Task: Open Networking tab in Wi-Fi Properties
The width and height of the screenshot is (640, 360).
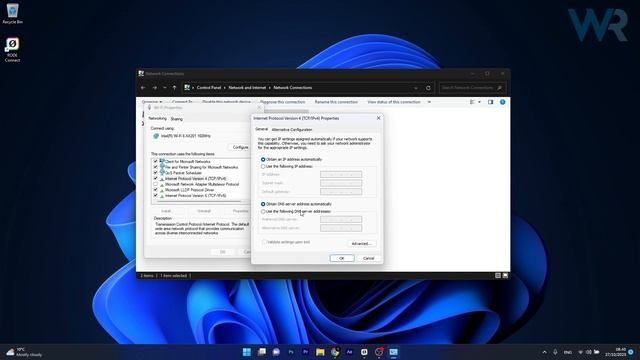Action: [x=158, y=118]
